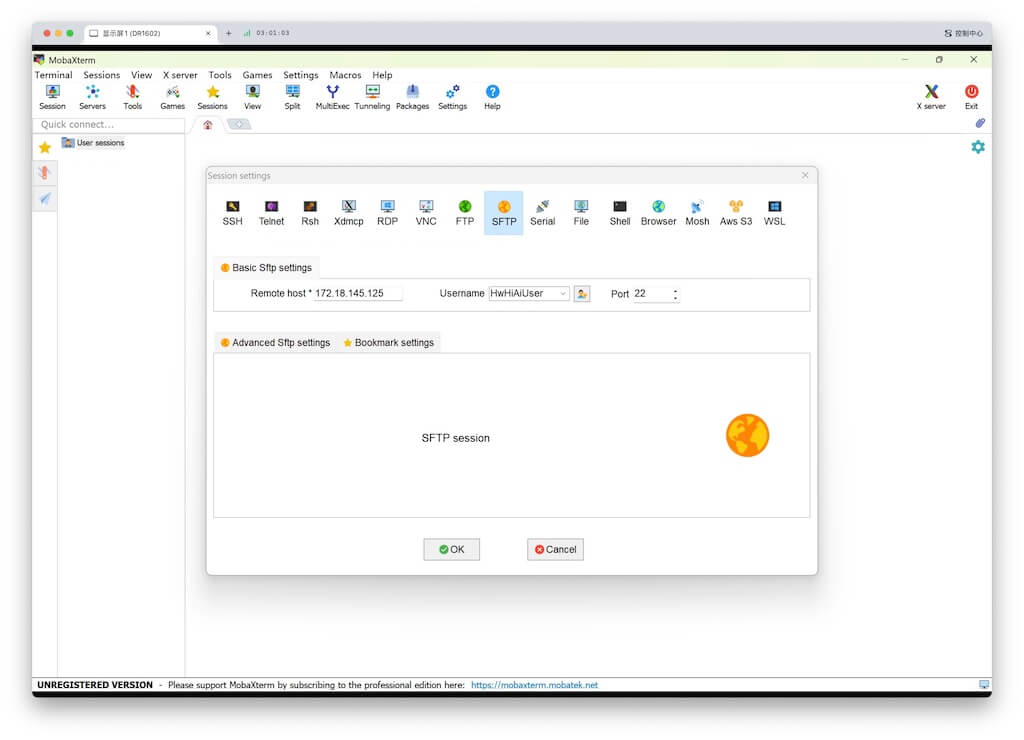Choose the Telnet session type

(x=271, y=212)
